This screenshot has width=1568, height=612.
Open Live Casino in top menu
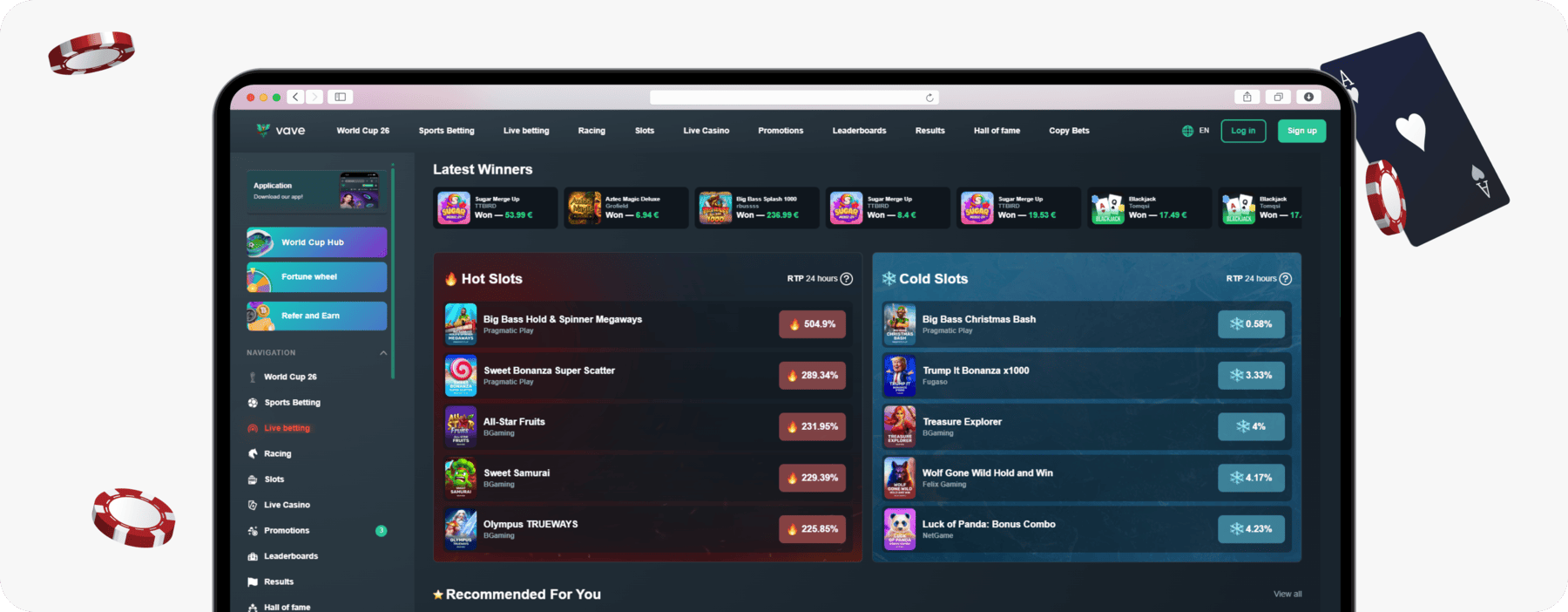(x=706, y=131)
